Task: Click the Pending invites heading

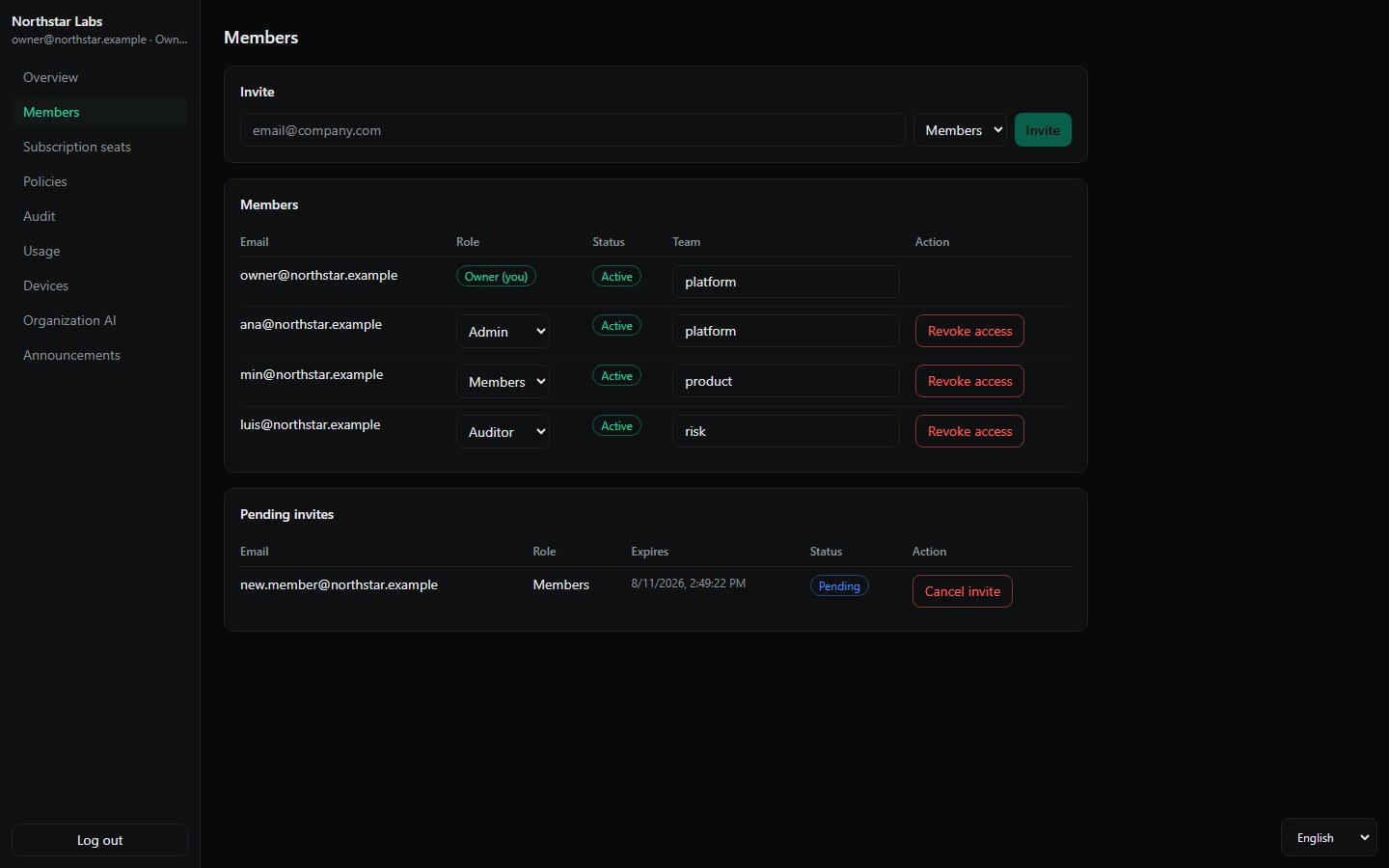Action: point(286,514)
